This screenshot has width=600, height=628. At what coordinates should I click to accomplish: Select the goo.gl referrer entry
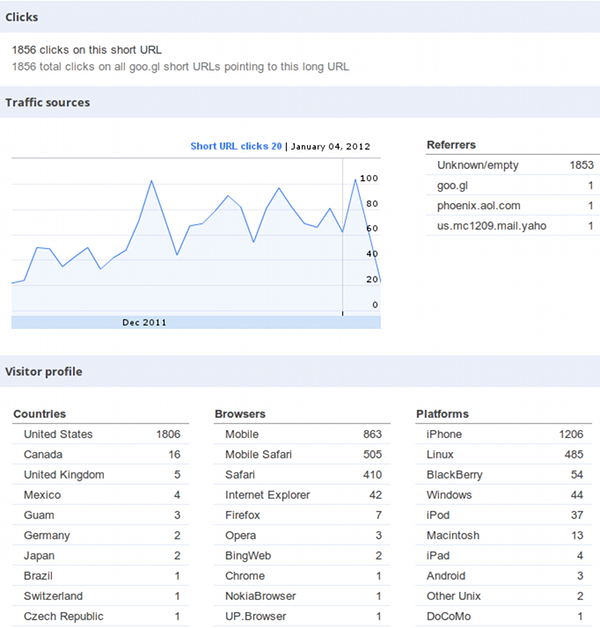(513, 185)
